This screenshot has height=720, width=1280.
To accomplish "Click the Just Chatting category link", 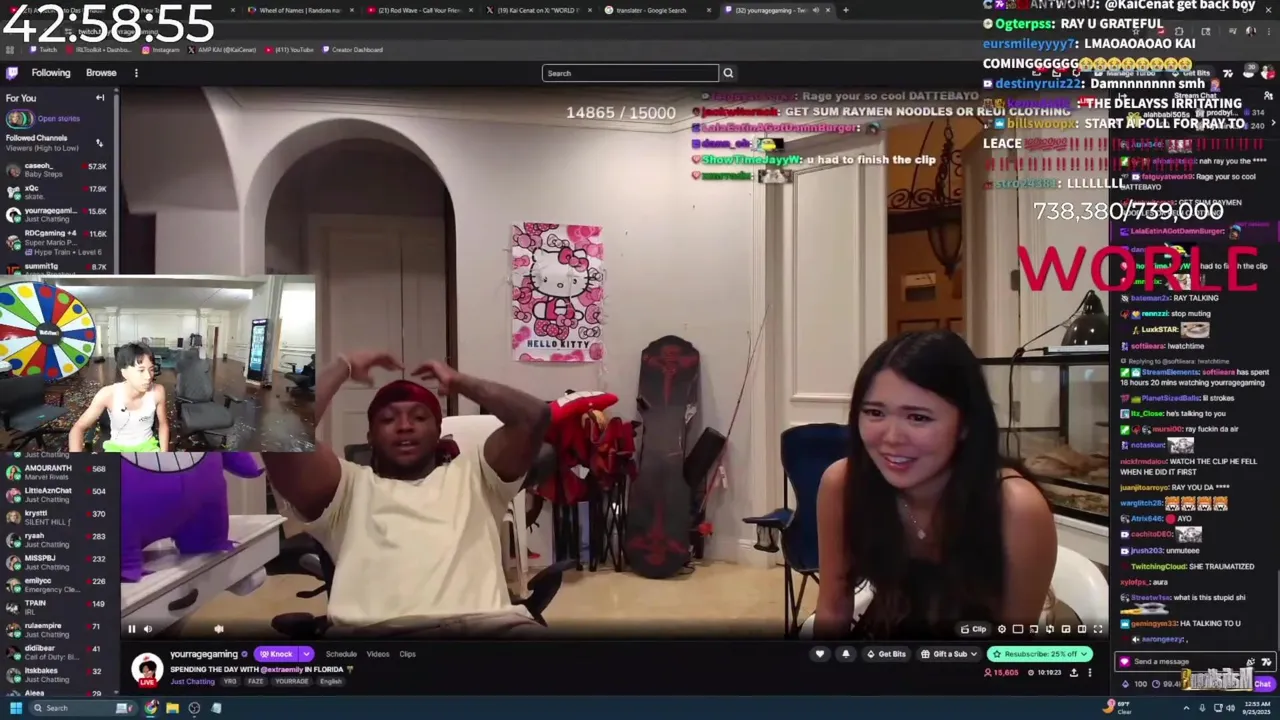I will (192, 682).
